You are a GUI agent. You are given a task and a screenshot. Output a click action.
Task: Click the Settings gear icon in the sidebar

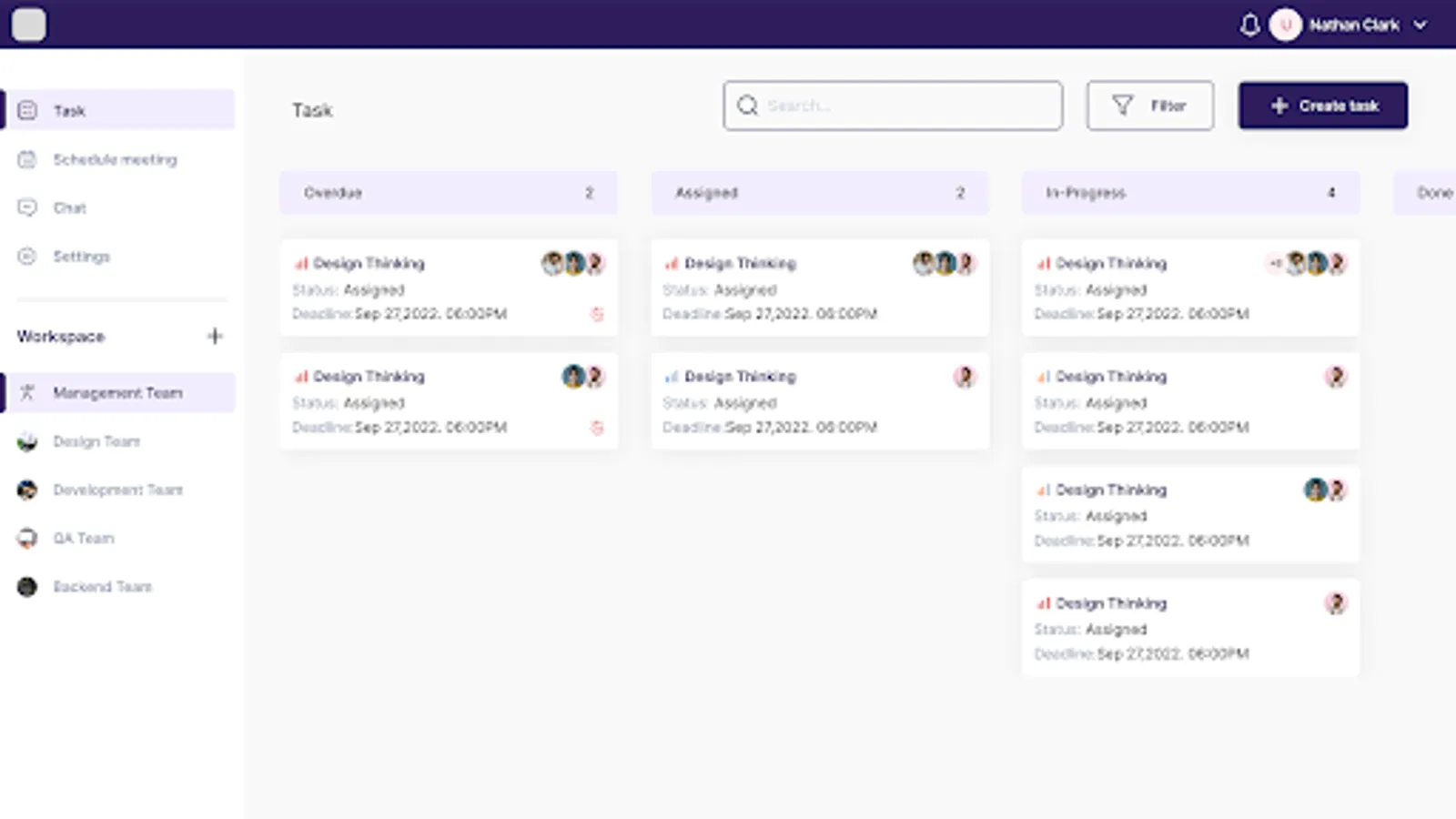click(x=27, y=257)
